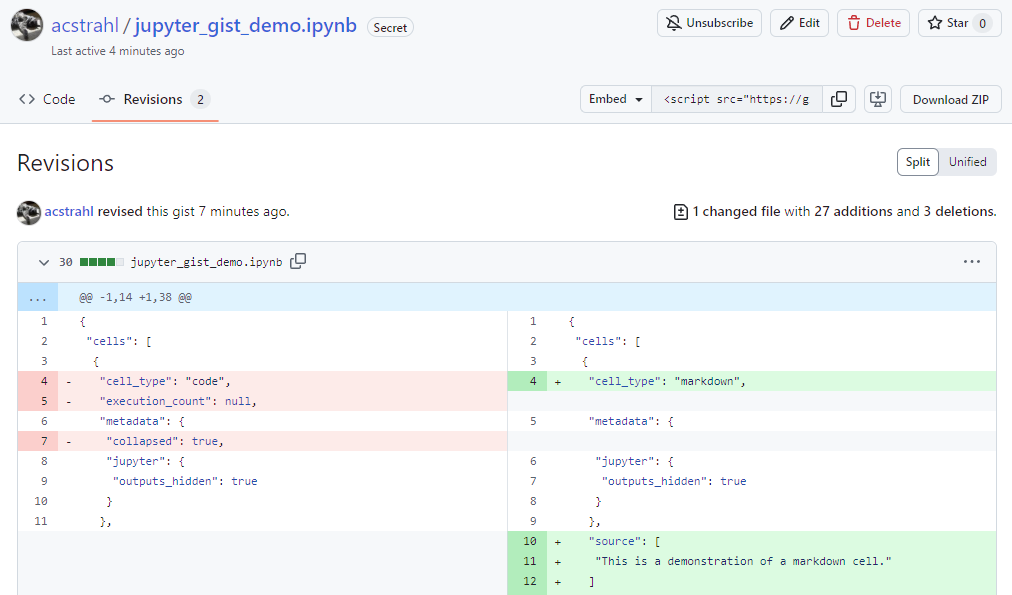The width and height of the screenshot is (1012, 595).
Task: Collapse the jupyter_gist_demo.ipynb diff
Action: (43, 262)
